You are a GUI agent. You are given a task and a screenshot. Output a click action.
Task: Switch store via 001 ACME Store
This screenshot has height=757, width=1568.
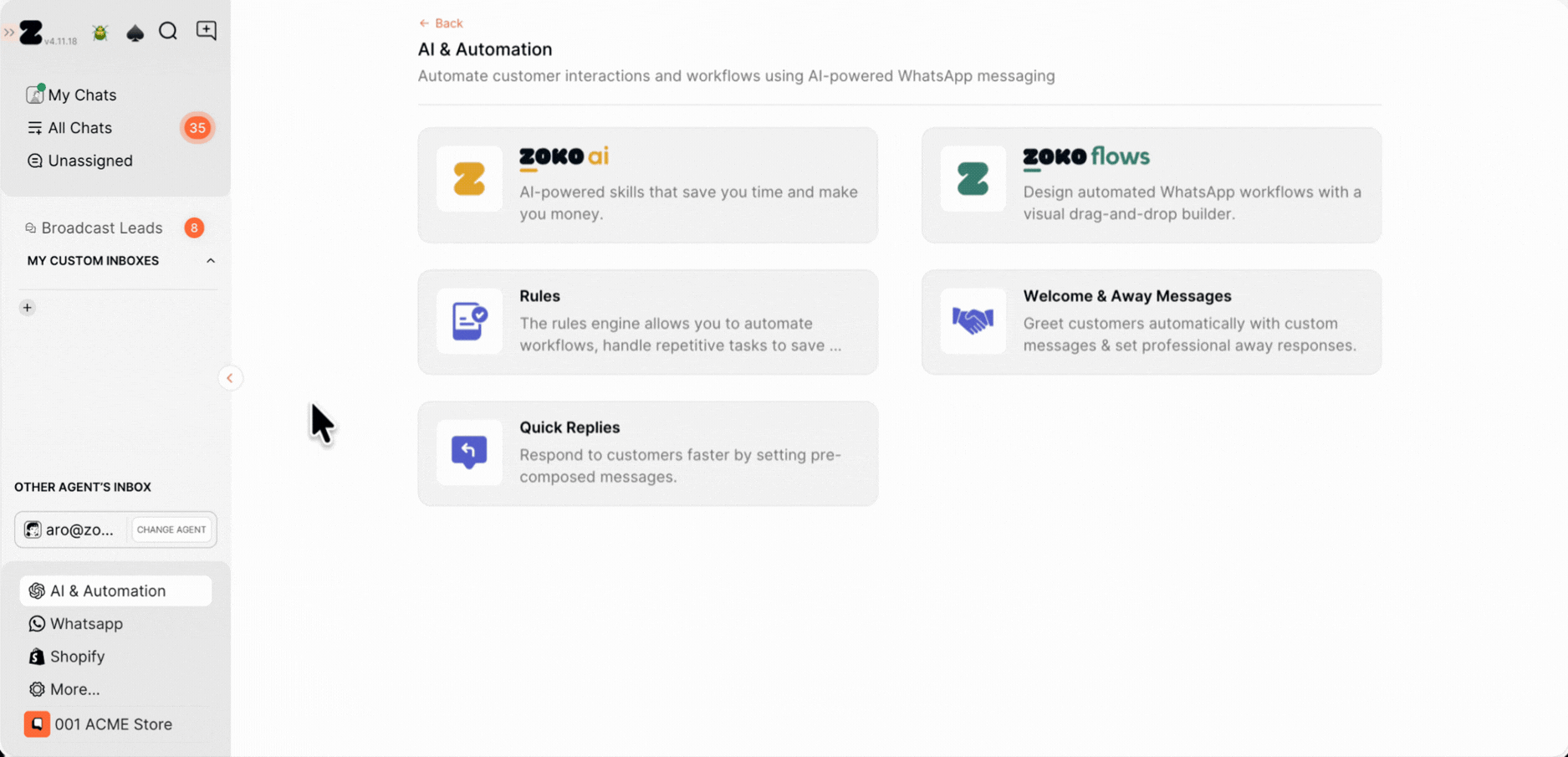click(115, 724)
